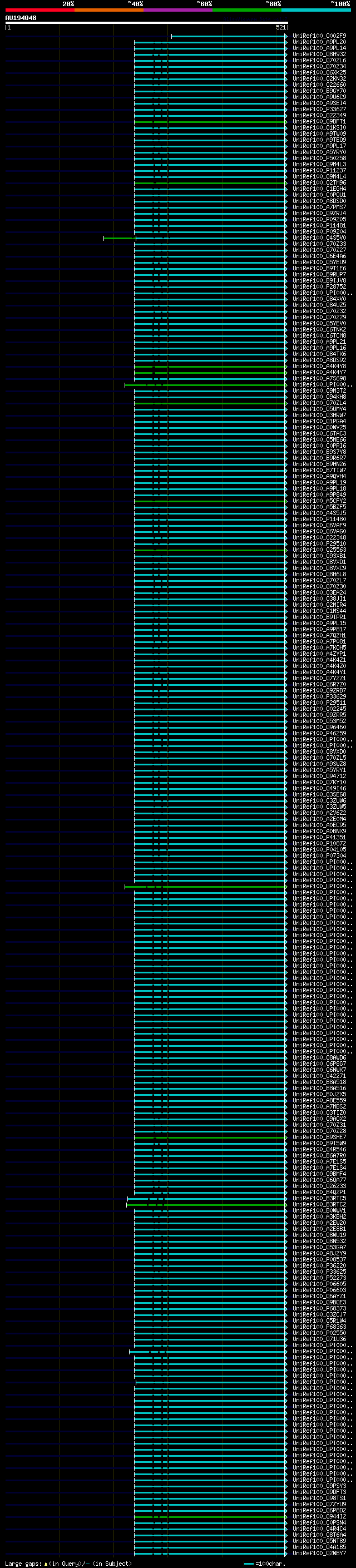Open hit UniRef100_Q8H932

(319, 54)
